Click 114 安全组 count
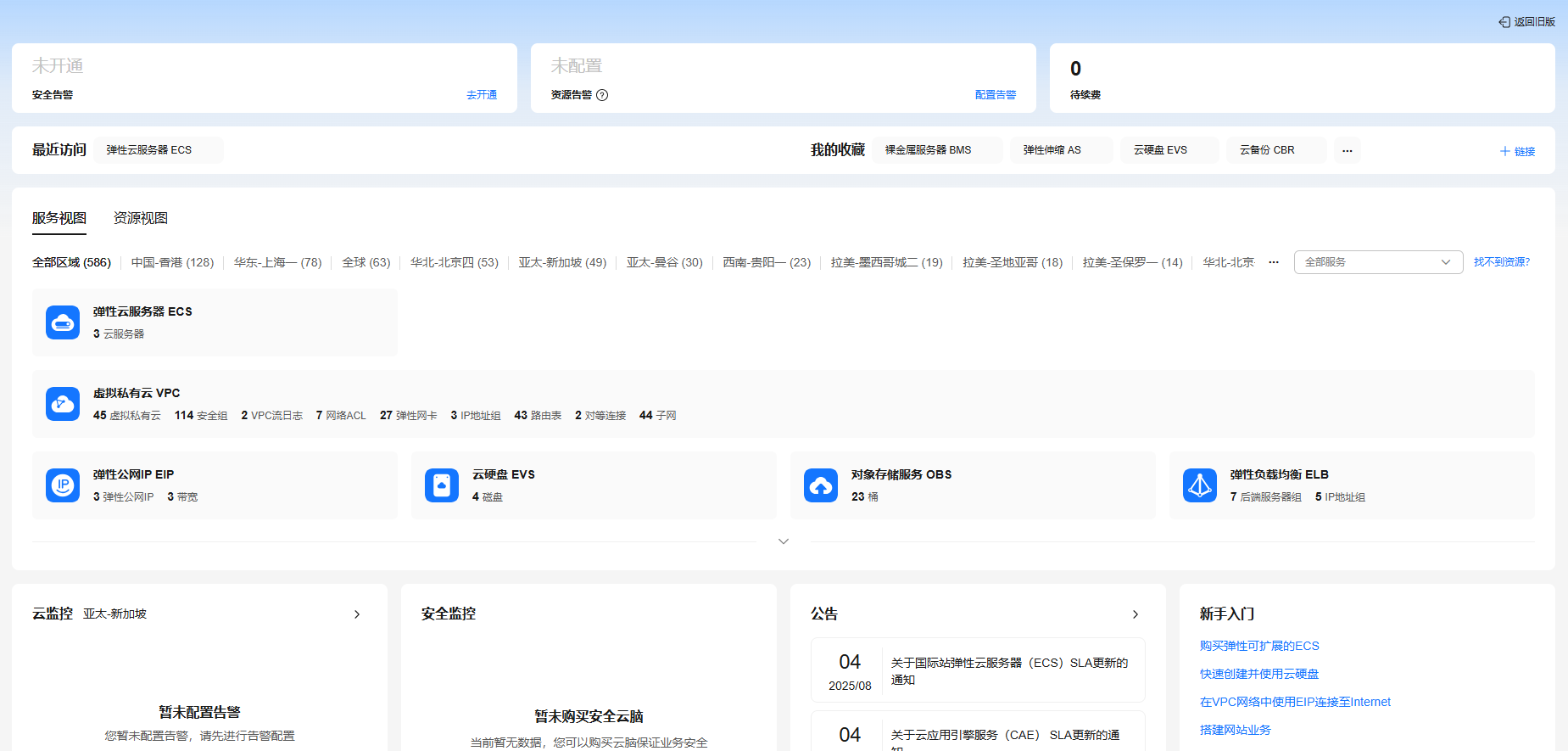 click(x=201, y=415)
